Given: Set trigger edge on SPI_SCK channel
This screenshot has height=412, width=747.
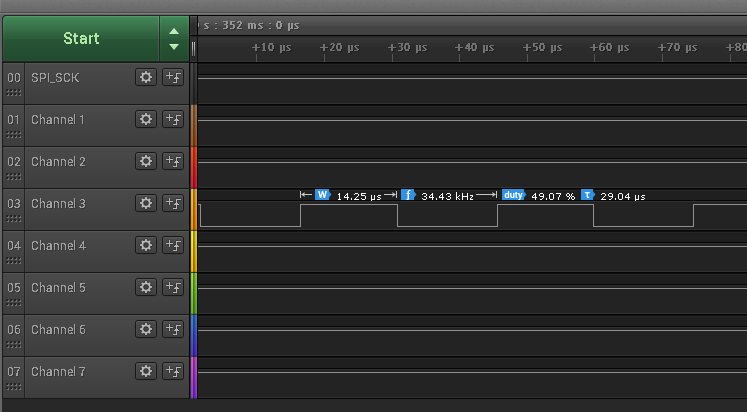Looking at the screenshot, I should tap(173, 77).
